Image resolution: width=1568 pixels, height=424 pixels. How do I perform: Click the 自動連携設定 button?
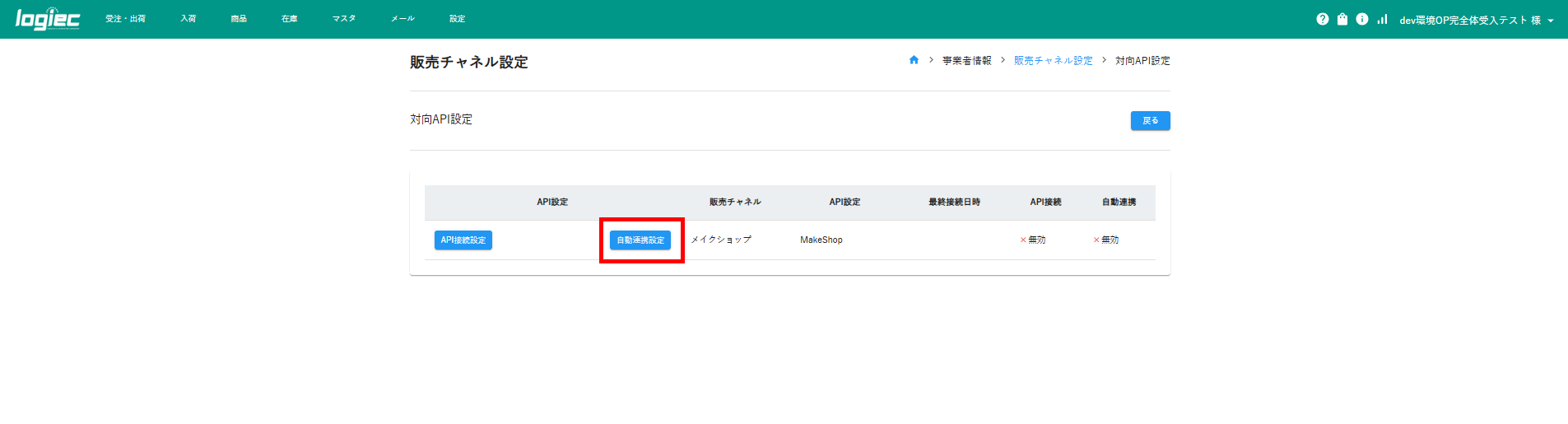[x=640, y=240]
